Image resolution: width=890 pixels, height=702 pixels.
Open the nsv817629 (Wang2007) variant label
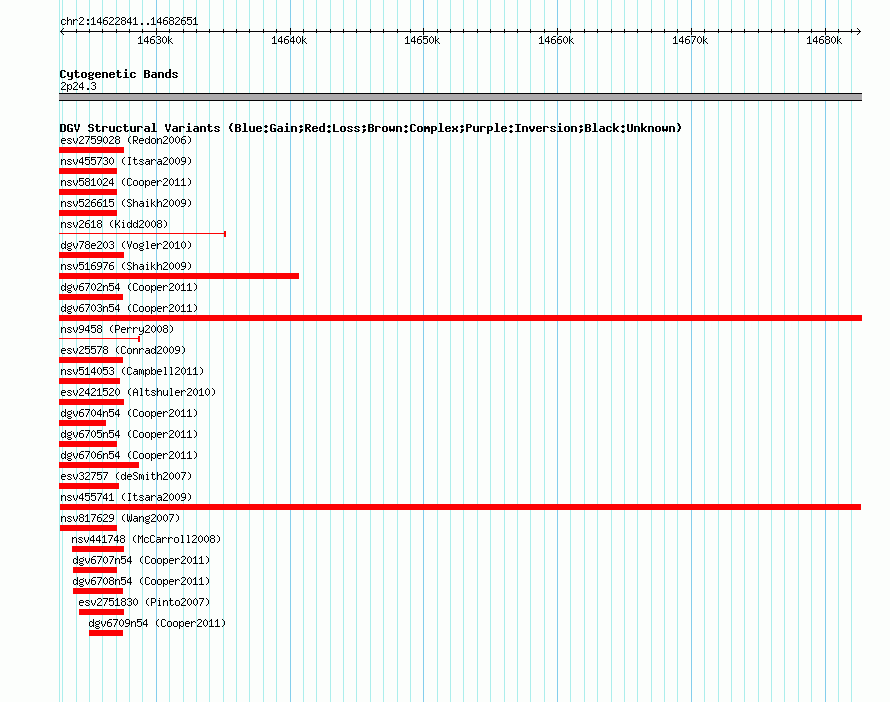coord(120,518)
